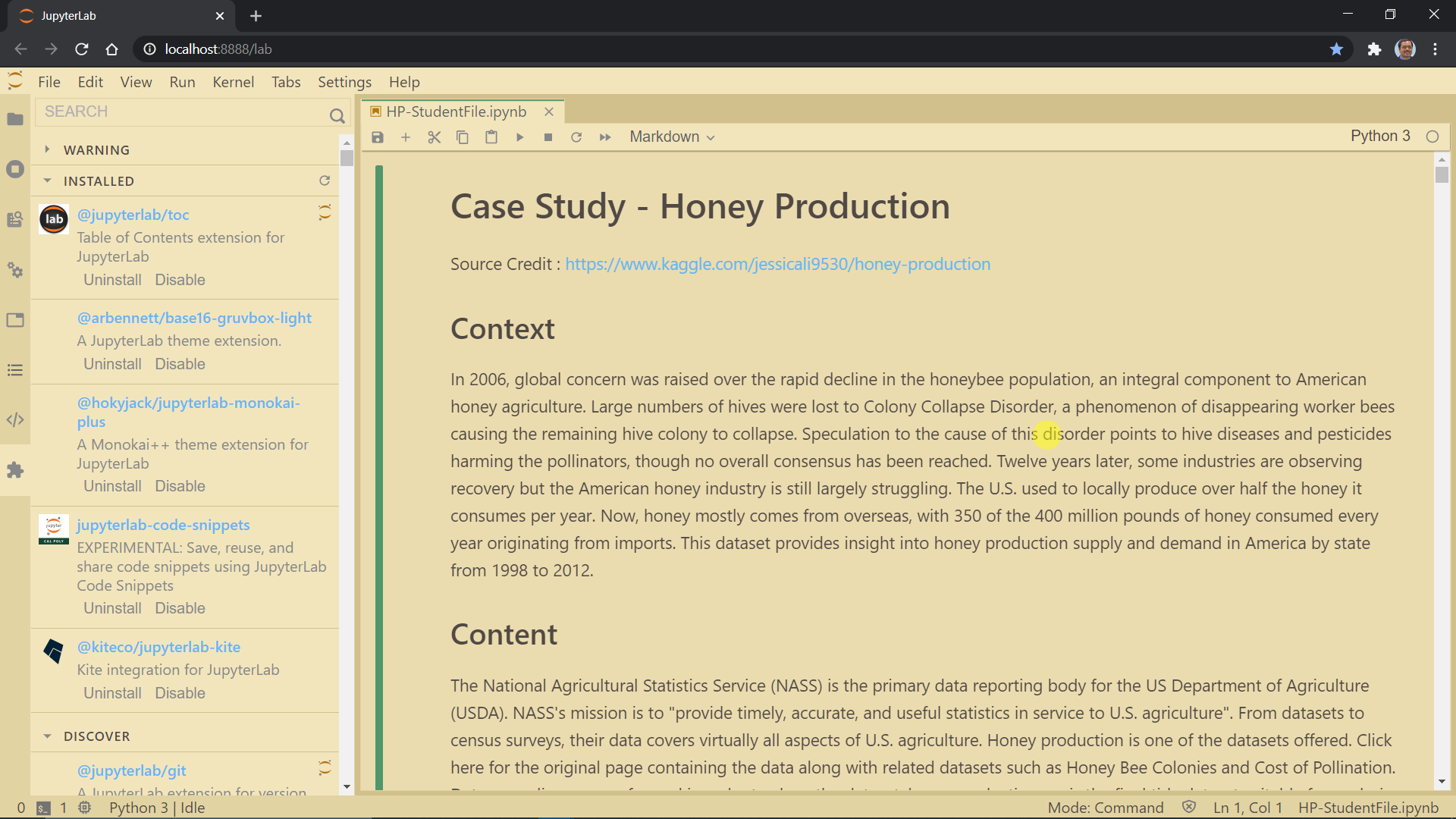Click the trusted notebook shield icon
The height and width of the screenshot is (819, 1456).
click(1189, 807)
